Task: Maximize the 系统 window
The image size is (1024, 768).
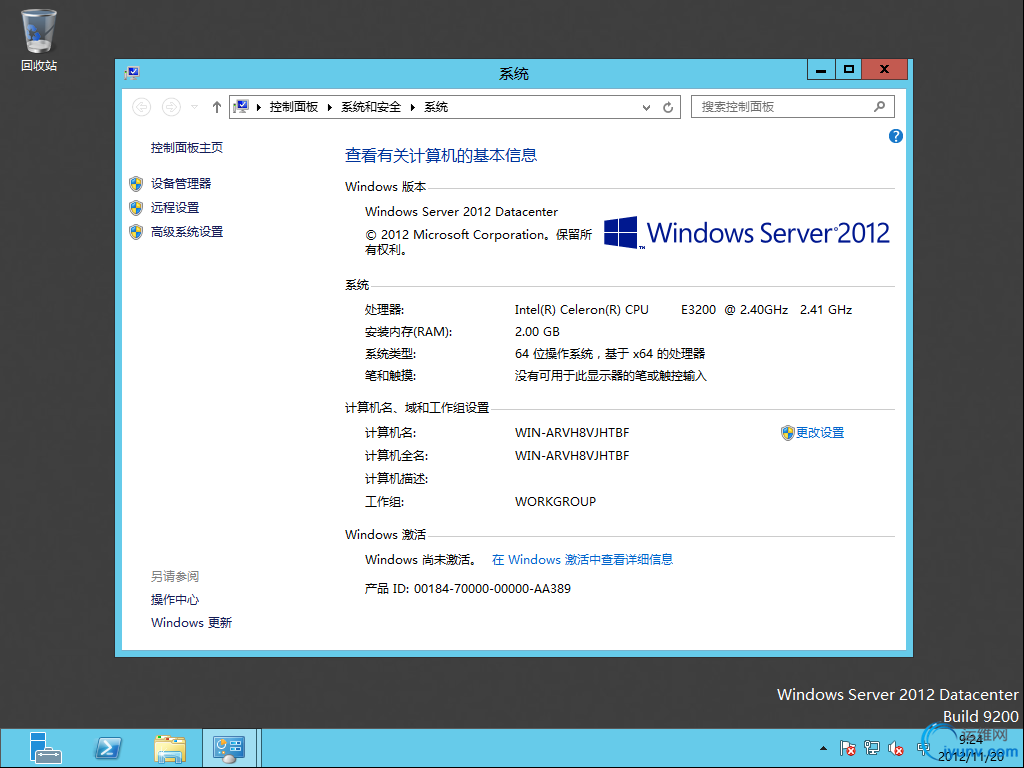Action: point(848,69)
